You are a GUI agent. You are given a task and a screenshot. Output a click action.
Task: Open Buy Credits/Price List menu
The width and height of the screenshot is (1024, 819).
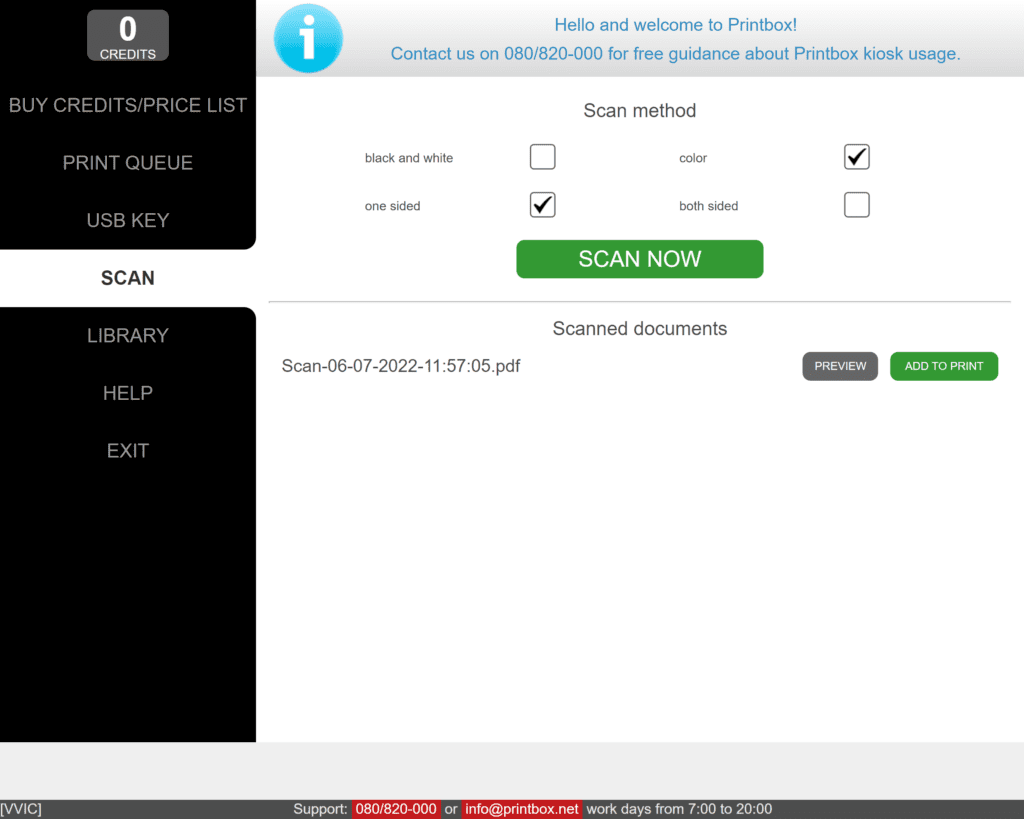(128, 105)
